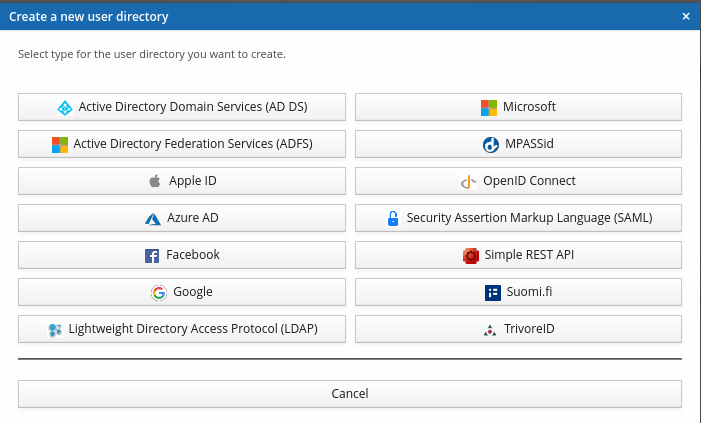Click the Azure AD triangle icon

coord(153,218)
